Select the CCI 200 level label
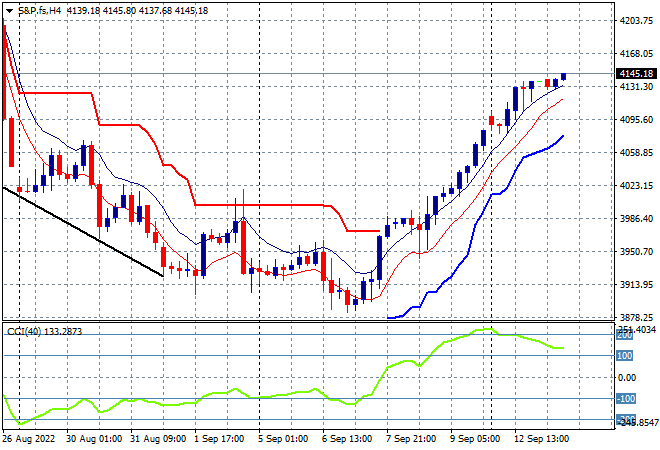The image size is (660, 450). (x=624, y=335)
